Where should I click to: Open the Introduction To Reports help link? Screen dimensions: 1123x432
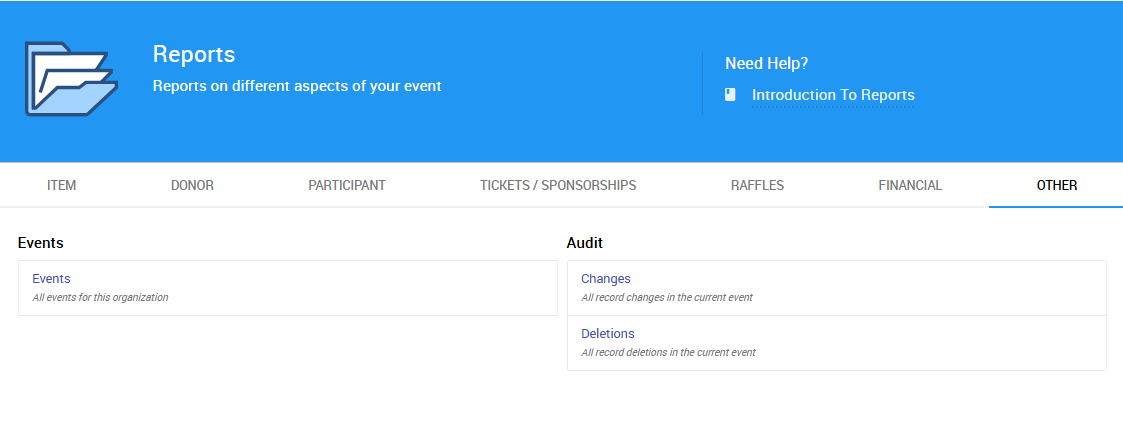point(832,95)
